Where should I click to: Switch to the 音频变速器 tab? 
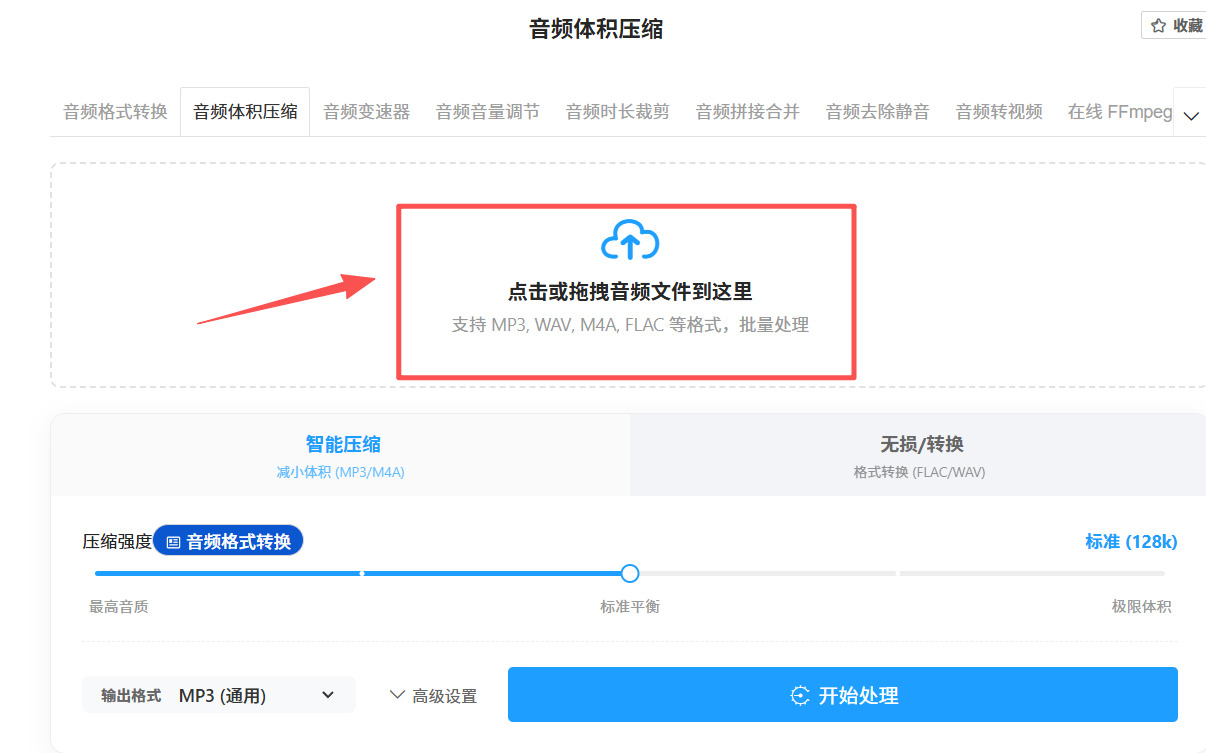(367, 112)
